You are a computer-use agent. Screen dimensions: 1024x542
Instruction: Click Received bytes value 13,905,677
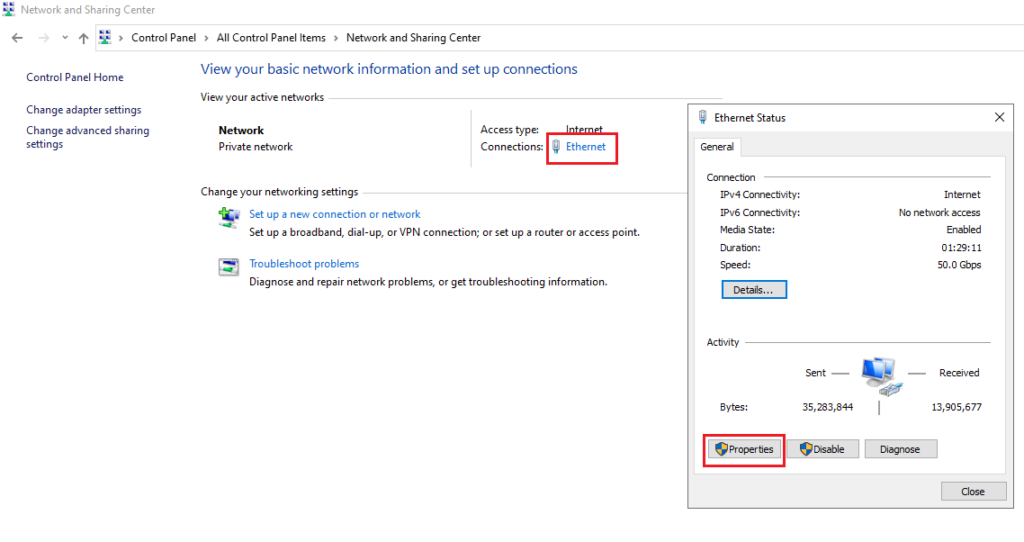[x=956, y=407]
